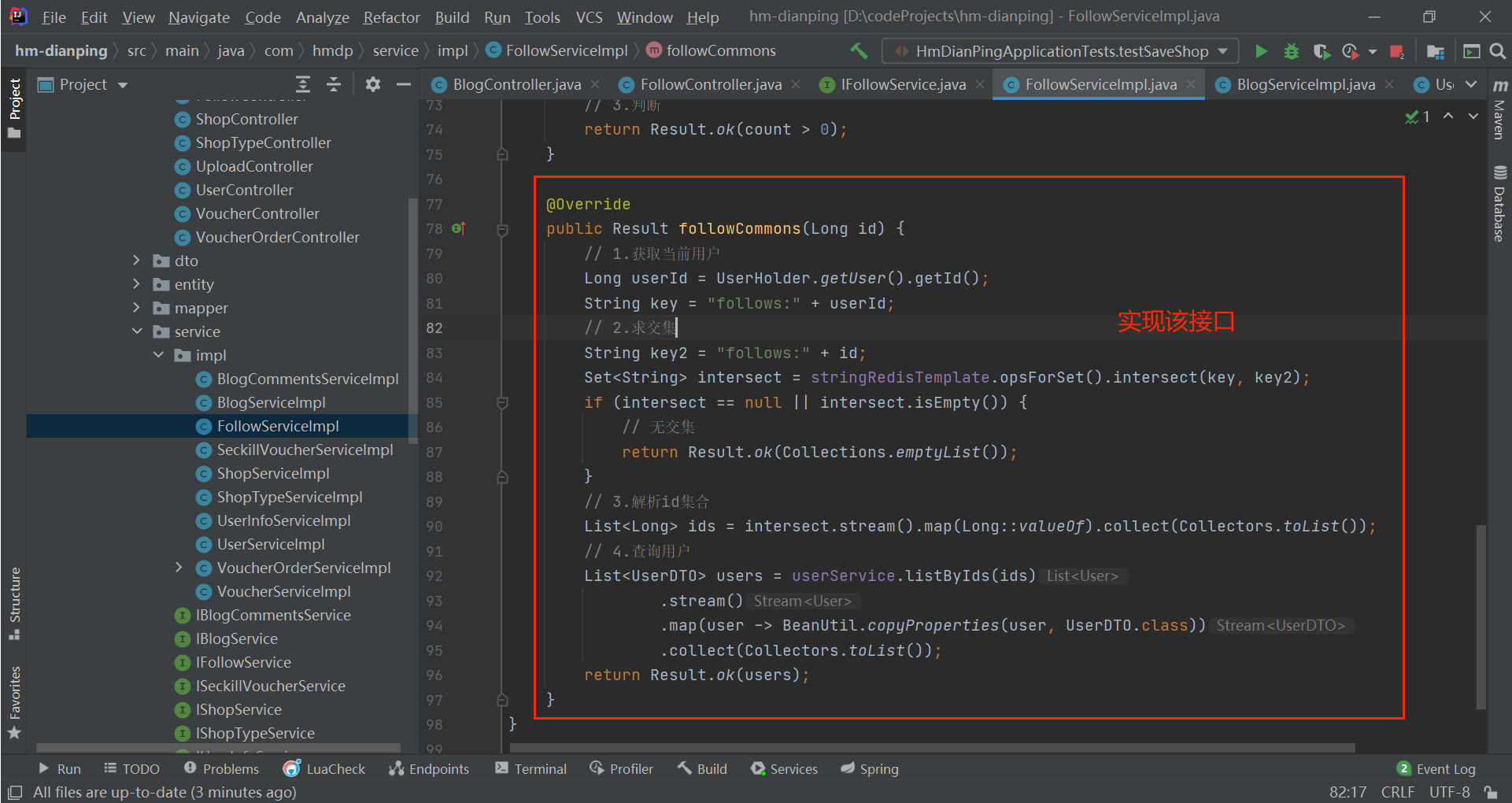Click the editor horizontal scrollbar
Viewport: 1512px width, 803px height.
[932, 747]
